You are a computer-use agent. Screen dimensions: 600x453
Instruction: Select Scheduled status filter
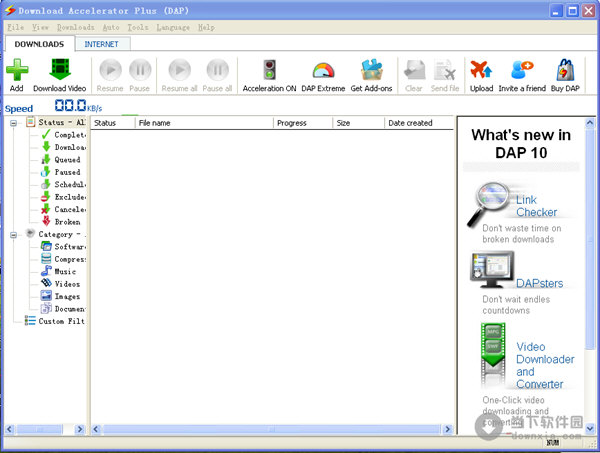[x=64, y=184]
